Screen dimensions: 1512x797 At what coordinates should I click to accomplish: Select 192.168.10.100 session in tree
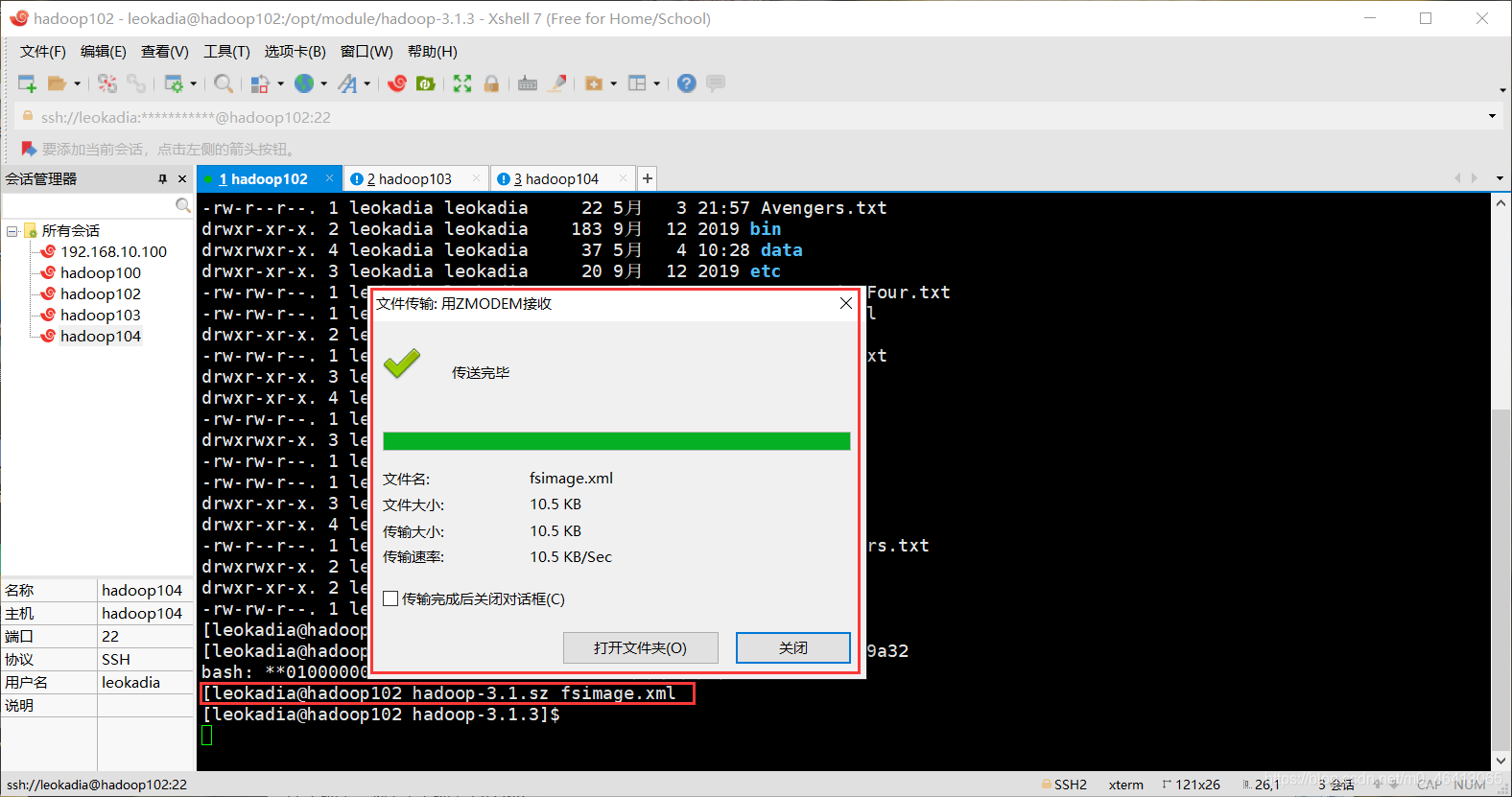point(113,252)
